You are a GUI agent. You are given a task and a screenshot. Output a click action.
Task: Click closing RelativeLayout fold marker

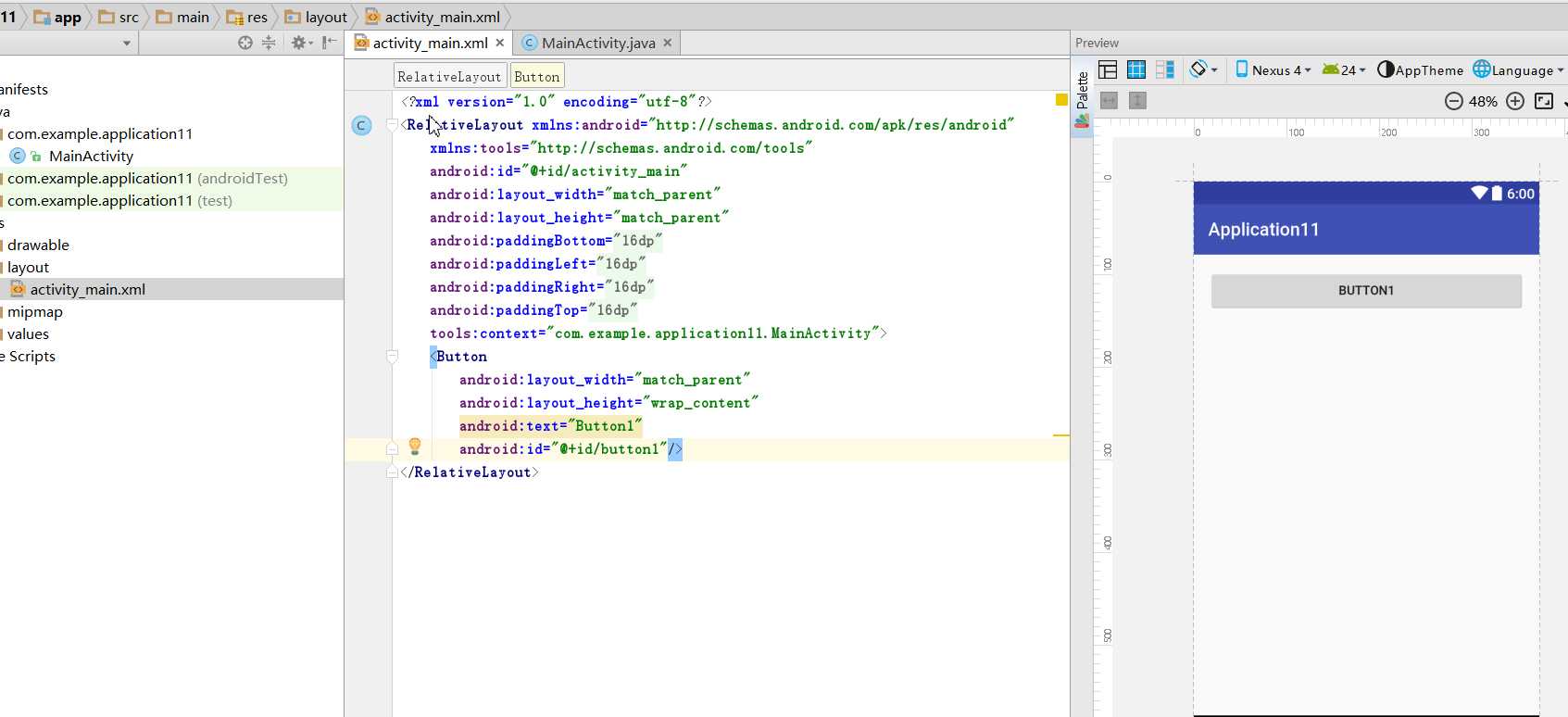click(392, 472)
